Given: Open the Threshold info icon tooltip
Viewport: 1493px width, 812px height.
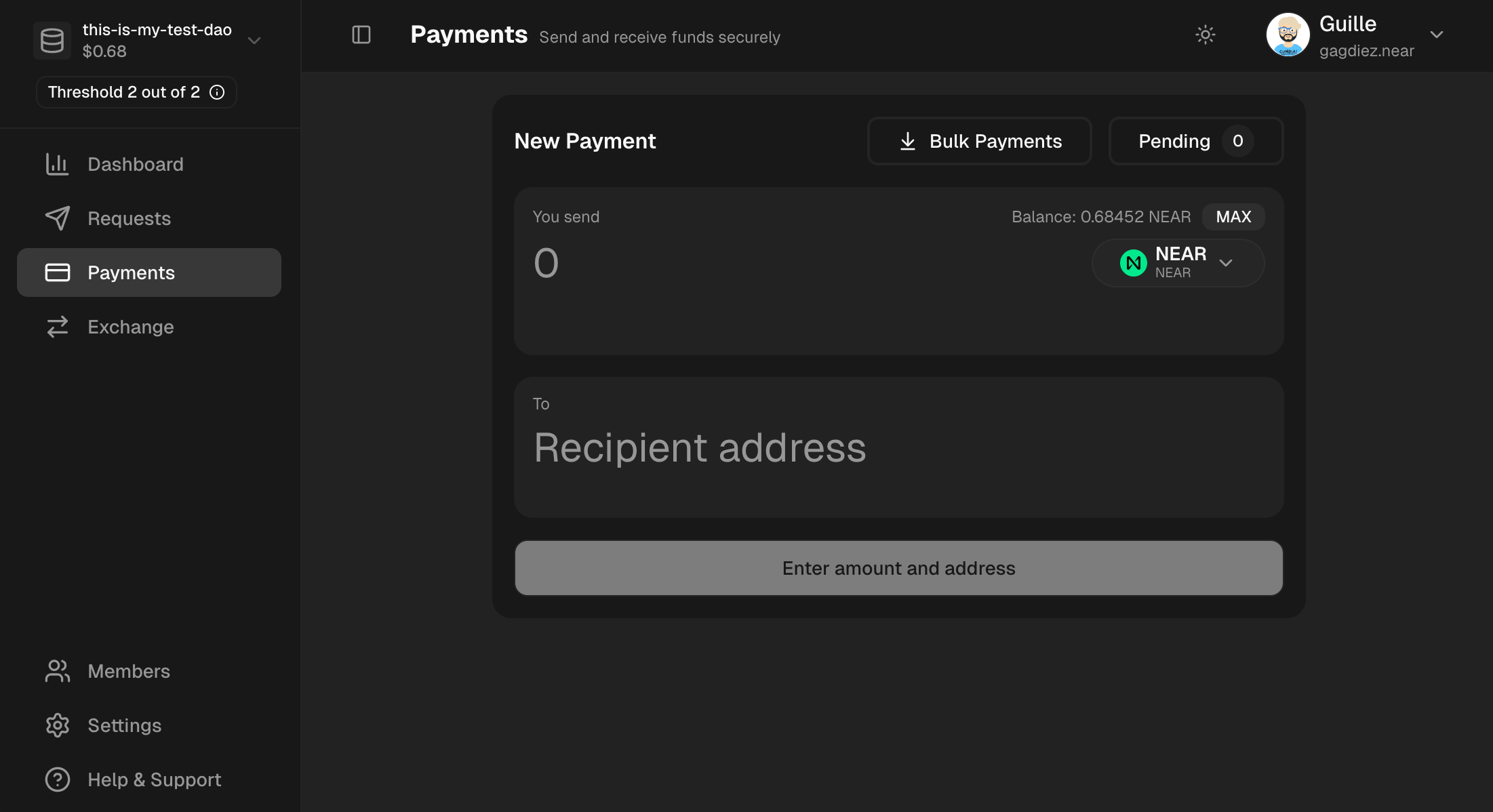Looking at the screenshot, I should pyautogui.click(x=216, y=92).
